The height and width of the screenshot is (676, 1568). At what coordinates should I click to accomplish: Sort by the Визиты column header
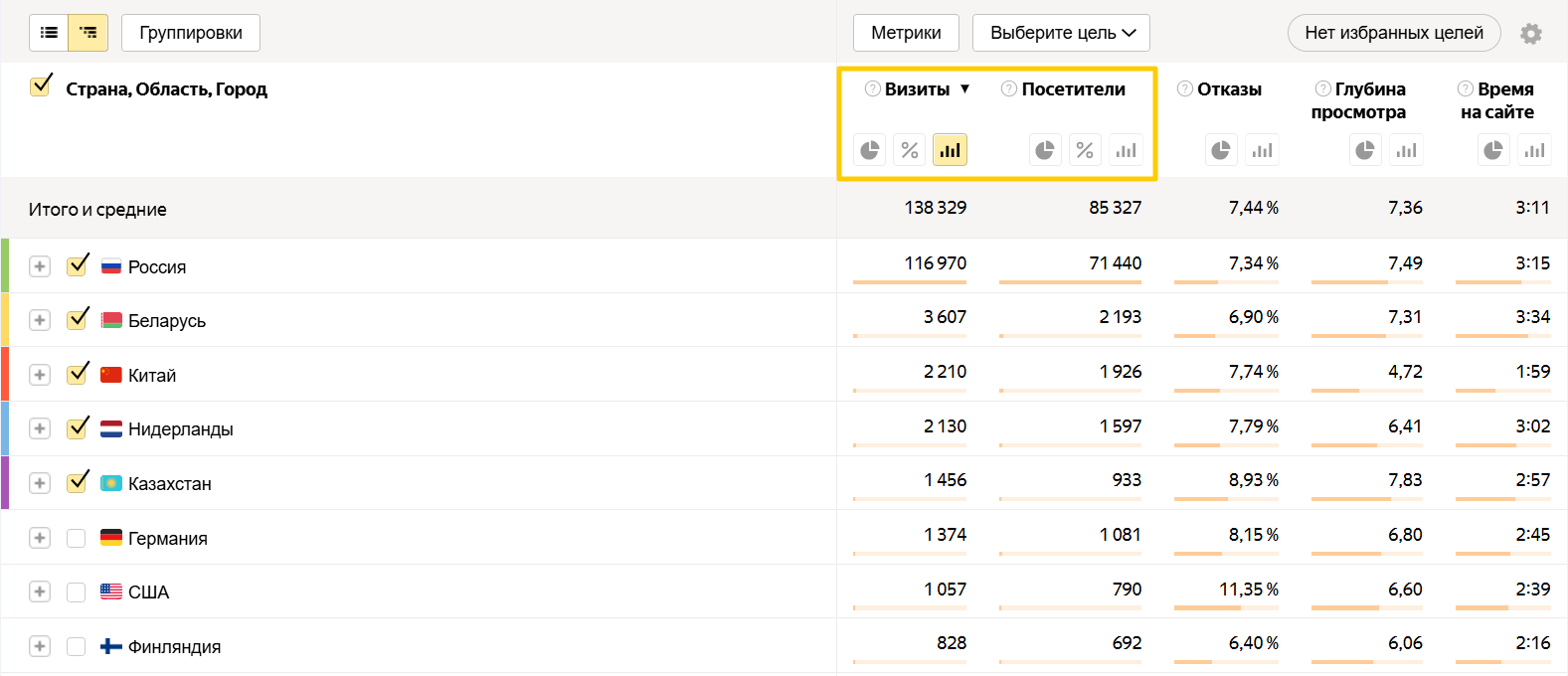[917, 89]
